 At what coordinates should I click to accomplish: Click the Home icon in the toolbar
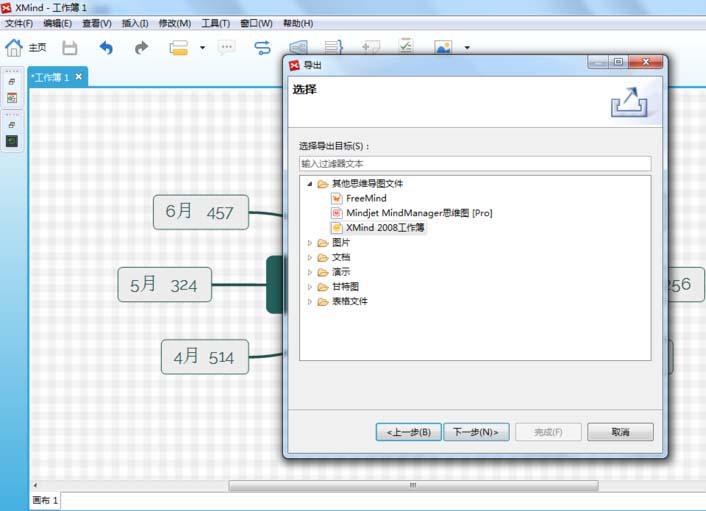tap(14, 47)
